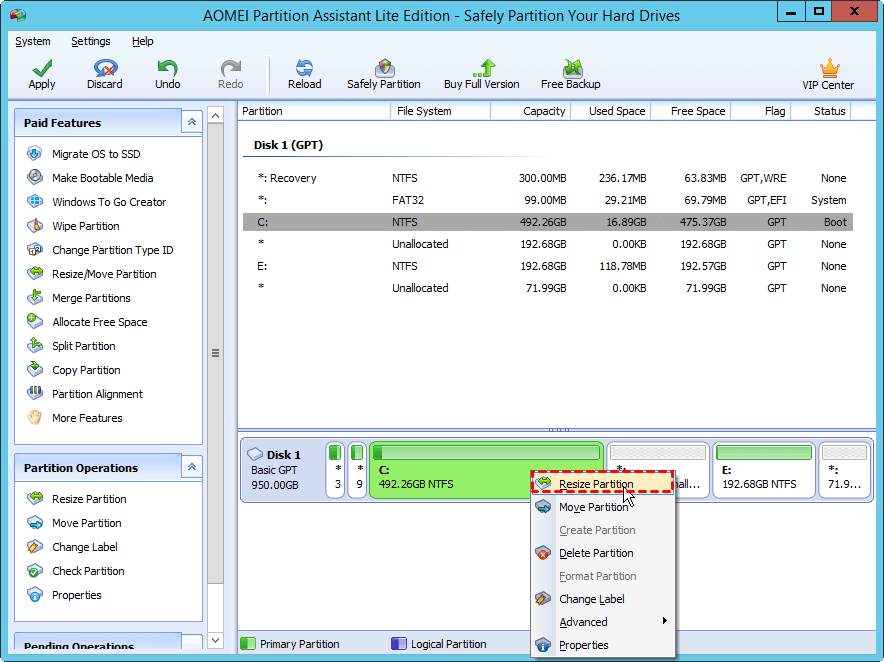Select the C: NTFS partition row
This screenshot has width=884, height=662.
click(547, 222)
